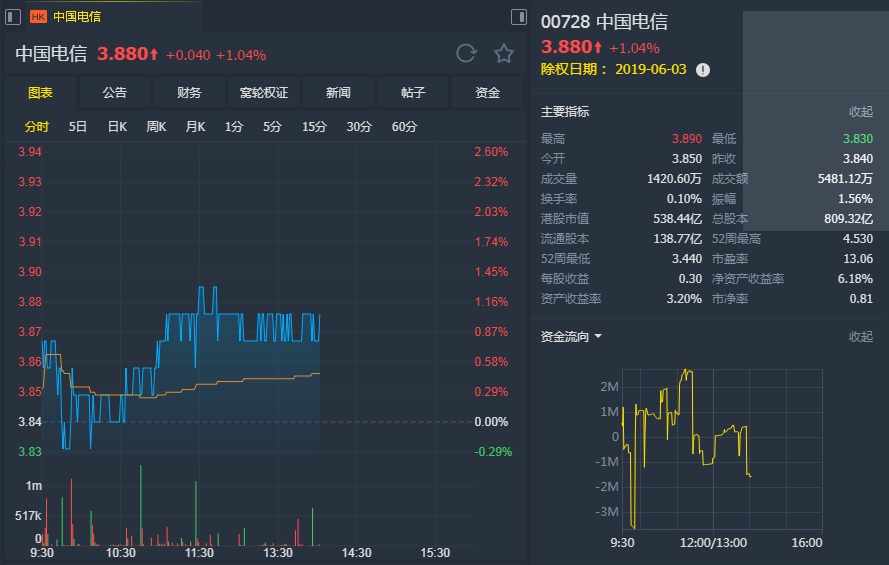Collapse the 资金流向 section via 收起

[x=860, y=337]
